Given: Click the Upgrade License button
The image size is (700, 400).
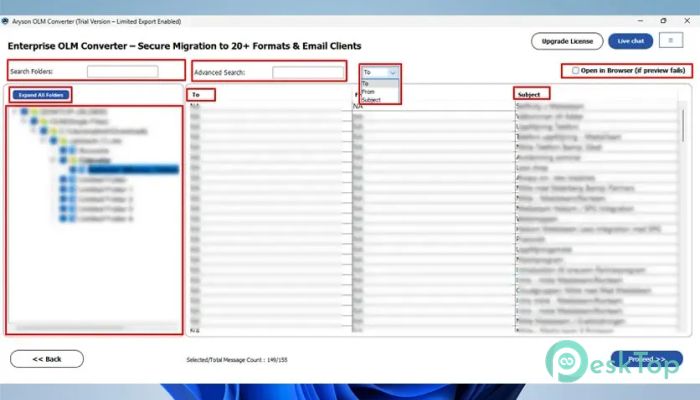Looking at the screenshot, I should tap(567, 41).
